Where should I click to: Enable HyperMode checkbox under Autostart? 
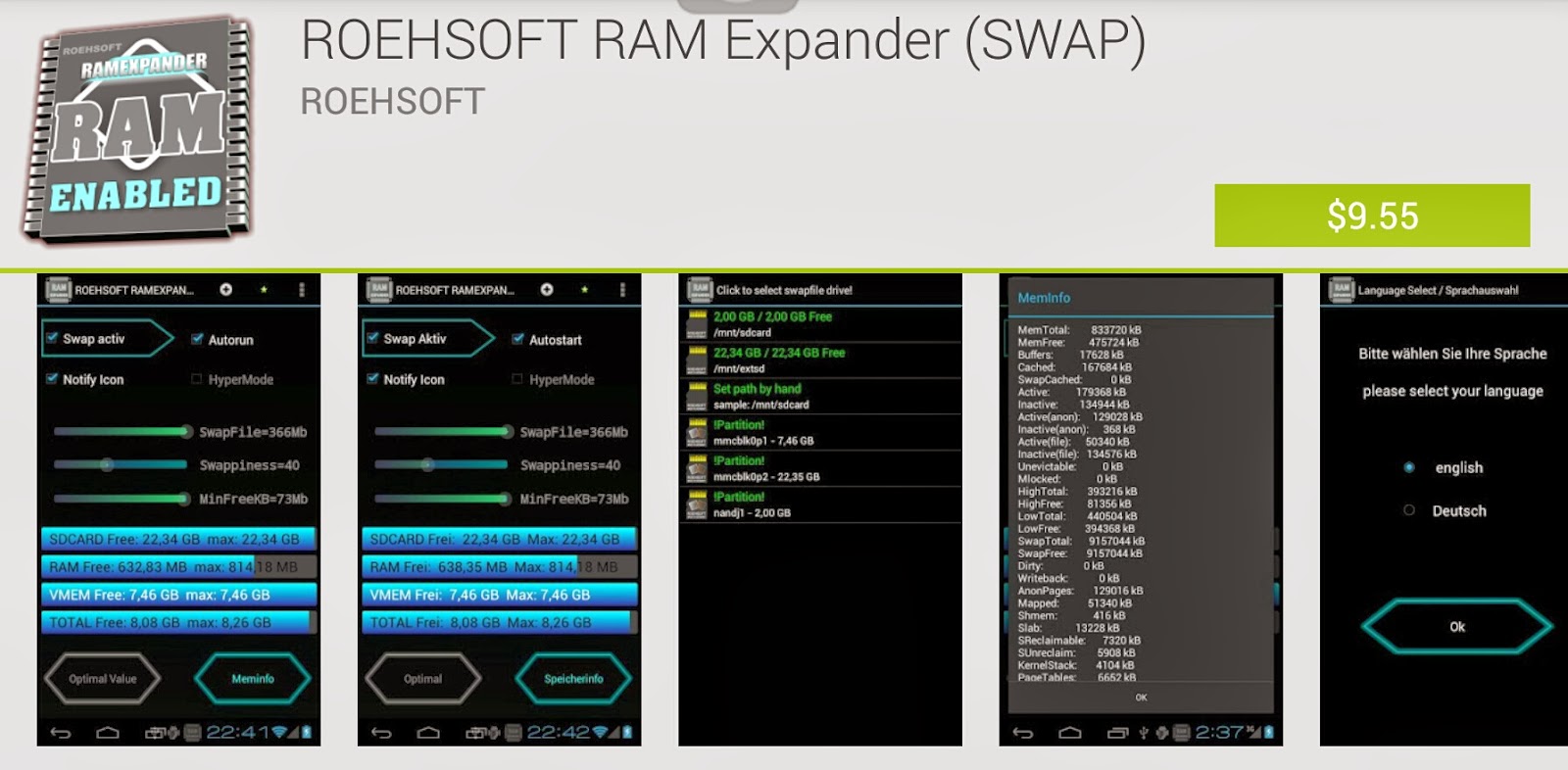517,379
